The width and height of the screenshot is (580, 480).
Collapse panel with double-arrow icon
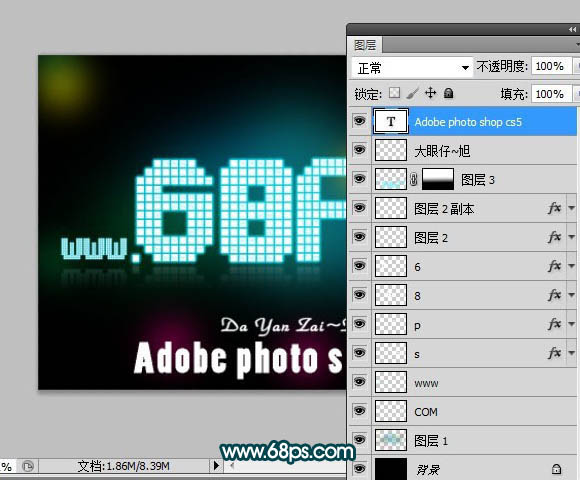572,30
